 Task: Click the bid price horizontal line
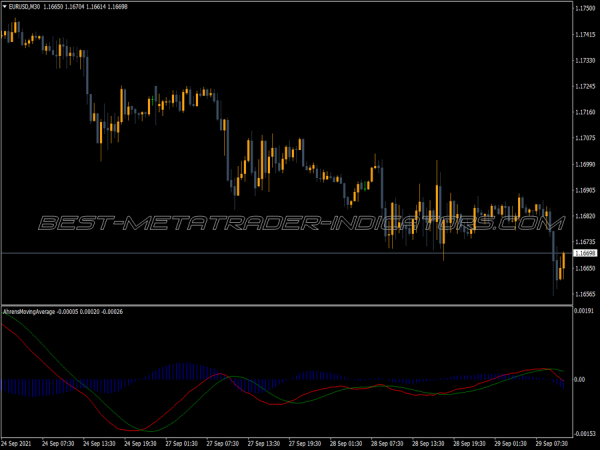click(287, 253)
